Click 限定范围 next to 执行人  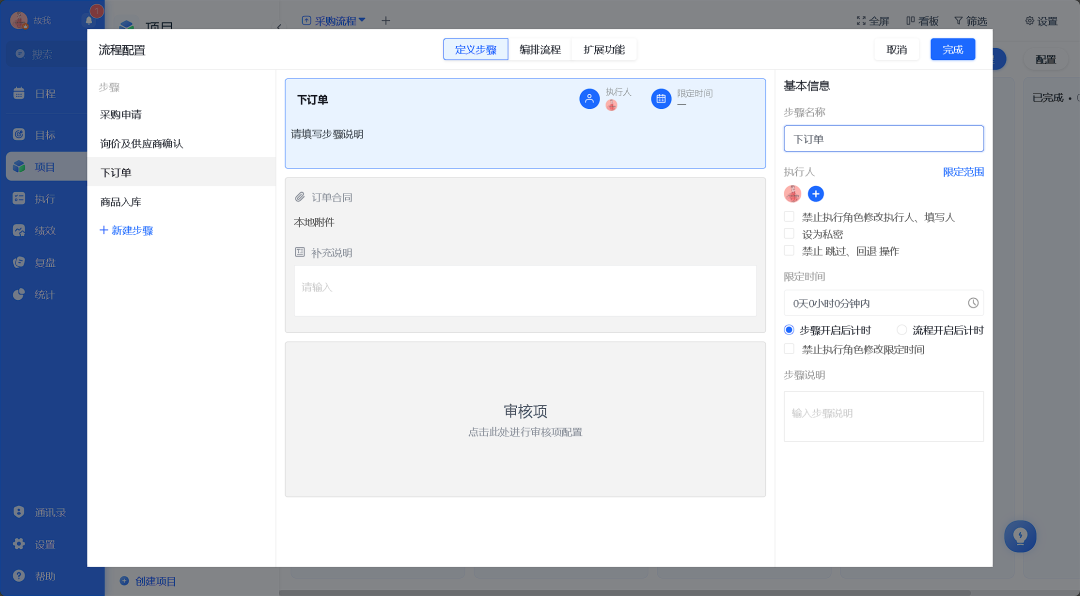(966, 171)
